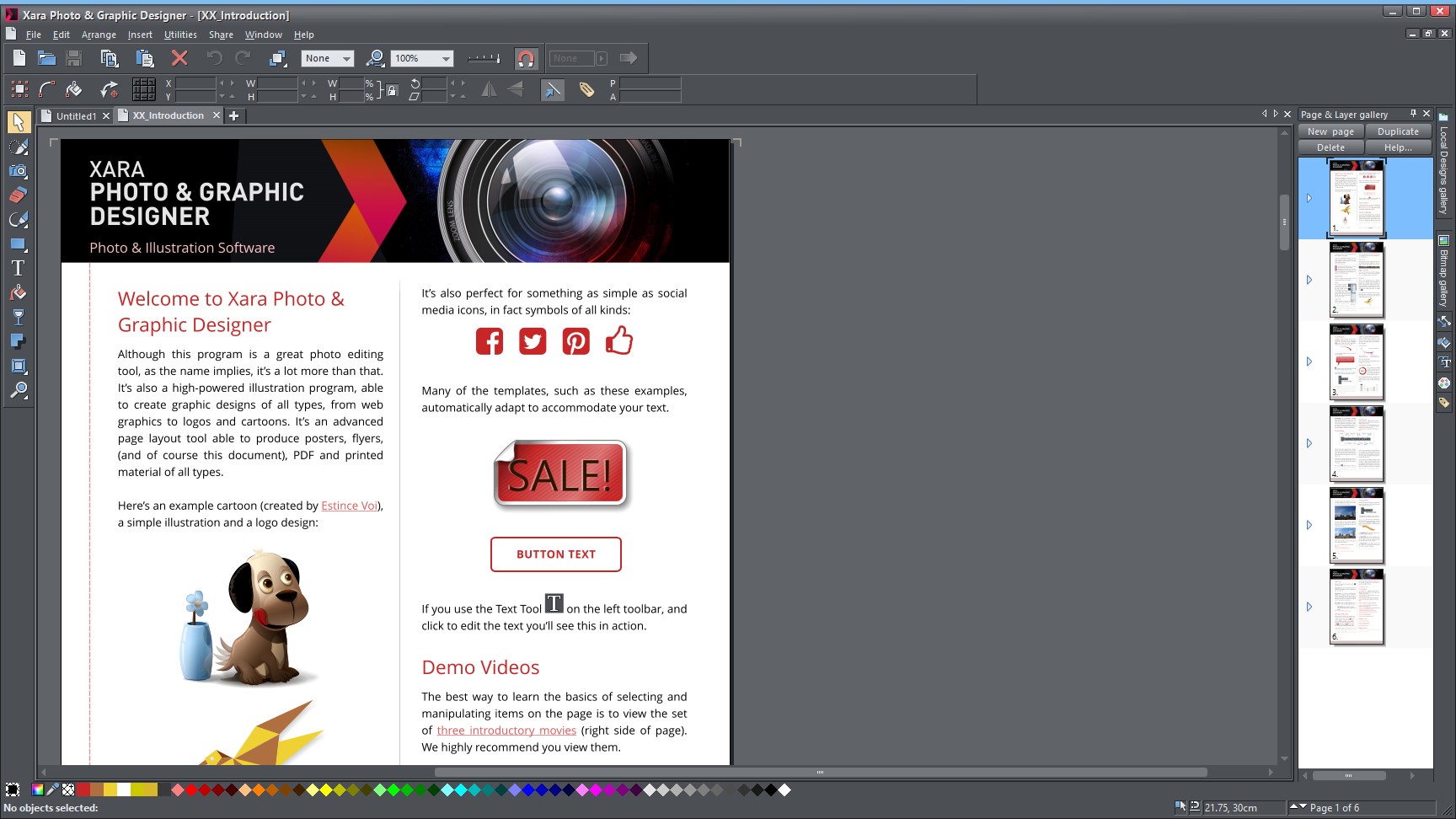
Task: Select the Transparency wine glass tool
Action: tap(19, 317)
